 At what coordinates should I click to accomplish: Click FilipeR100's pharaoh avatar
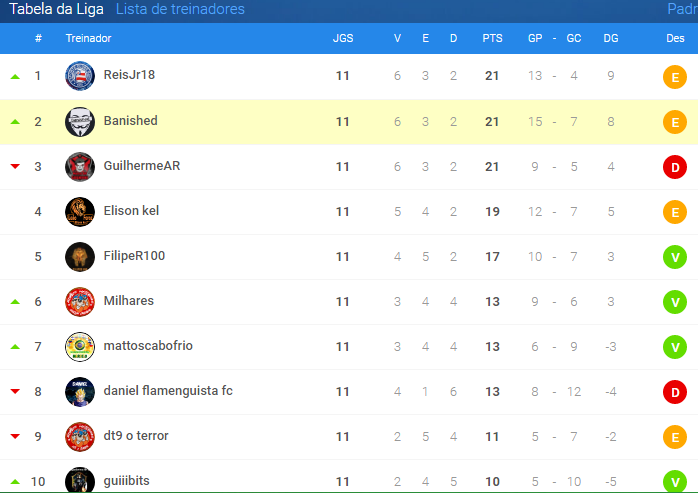80,257
